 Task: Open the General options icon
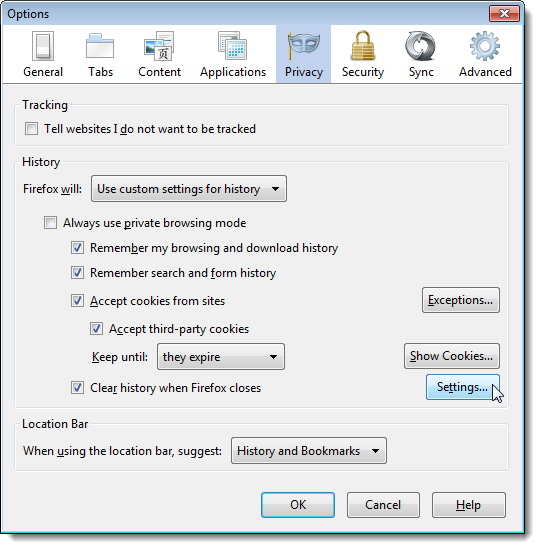coord(43,46)
